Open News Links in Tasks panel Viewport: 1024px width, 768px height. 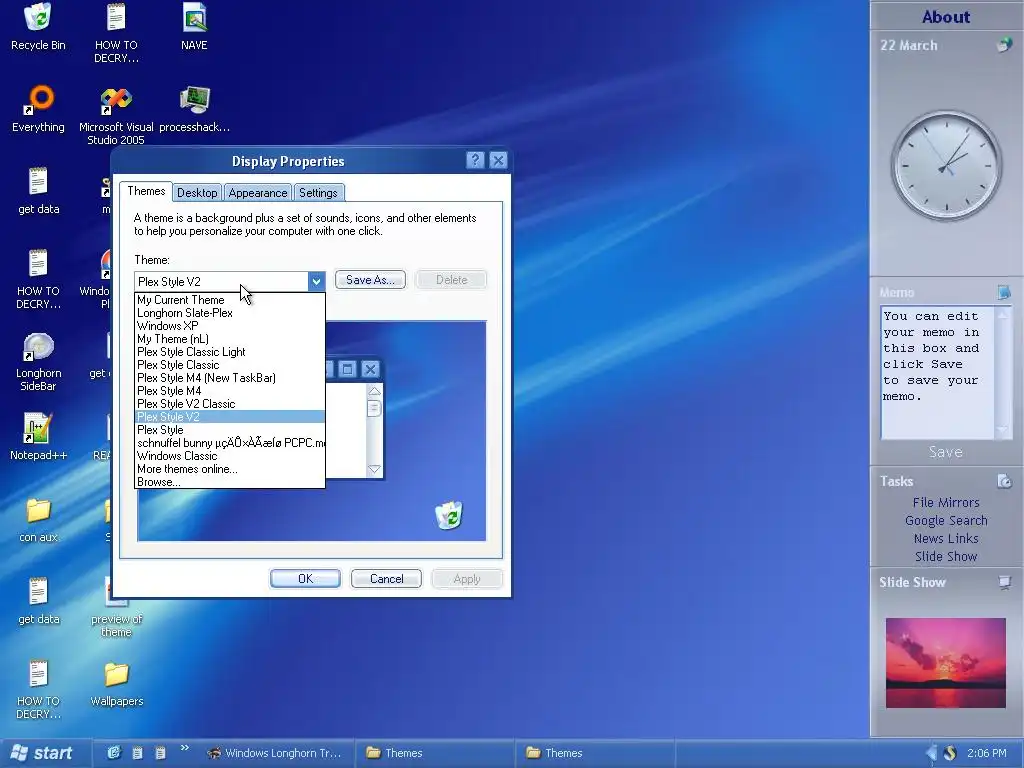tap(946, 538)
